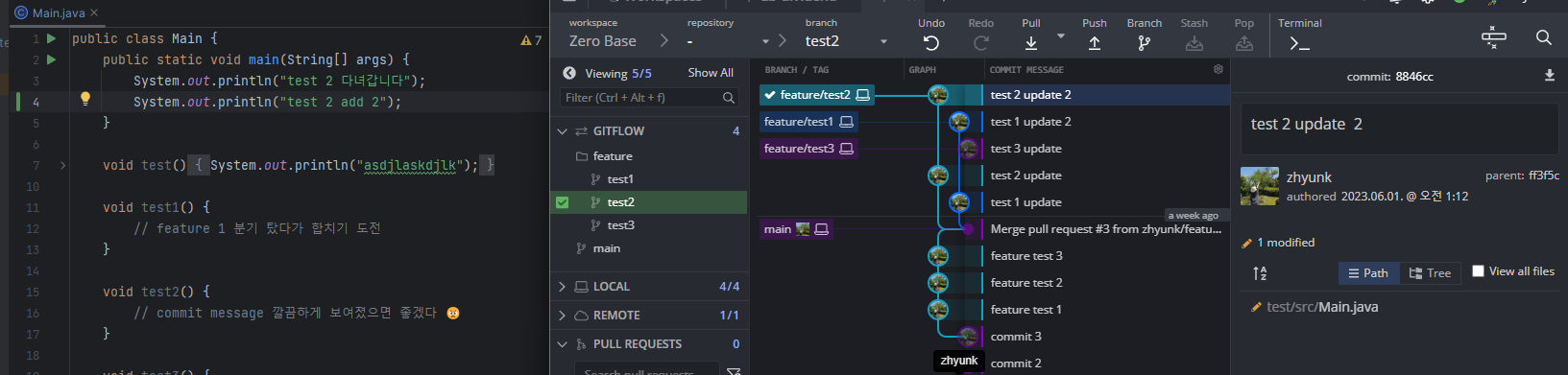The width and height of the screenshot is (1568, 375).
Task: Switch file view to Tree
Action: [1430, 273]
